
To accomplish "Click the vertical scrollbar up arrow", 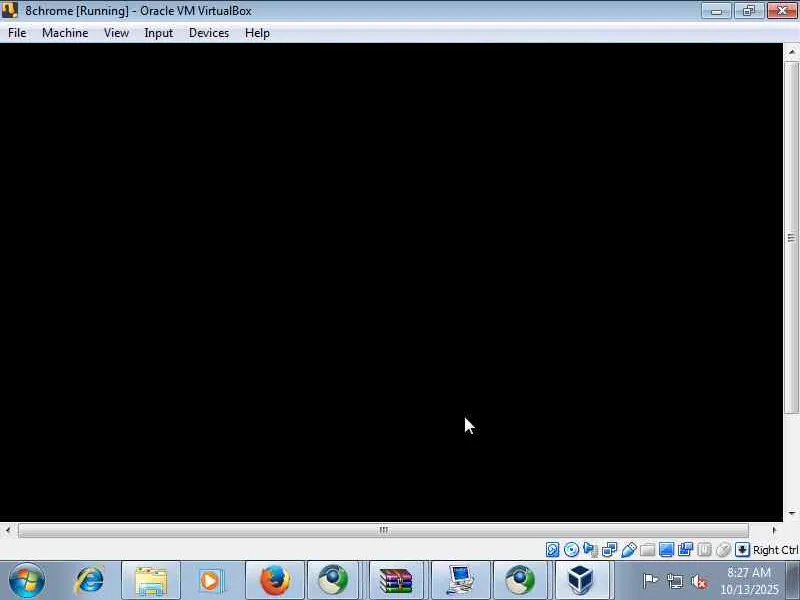I will coord(791,52).
